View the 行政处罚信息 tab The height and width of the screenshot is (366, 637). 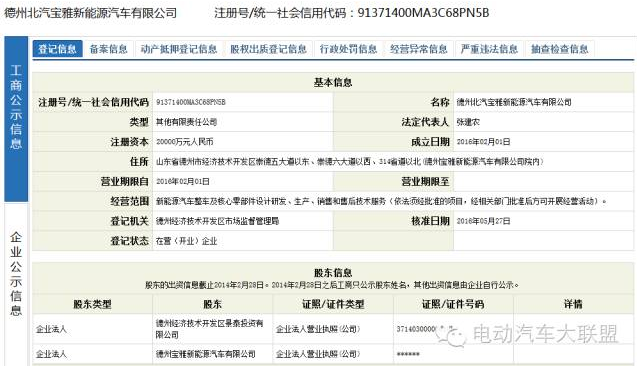click(348, 49)
